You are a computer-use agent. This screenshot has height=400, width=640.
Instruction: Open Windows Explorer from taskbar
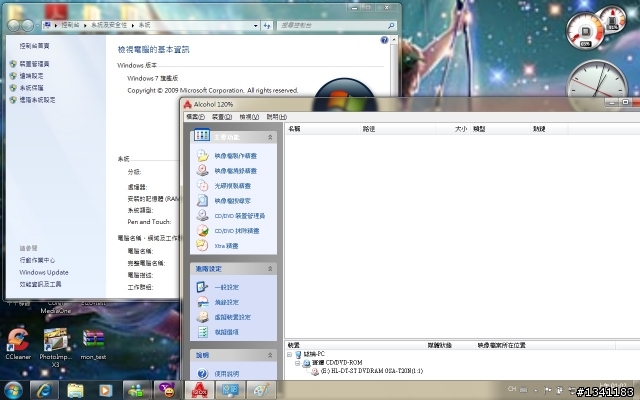coord(75,391)
